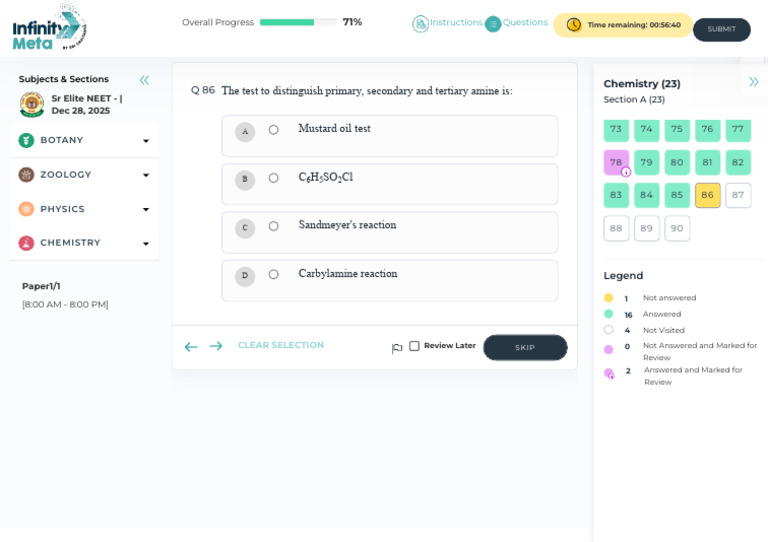The height and width of the screenshot is (542, 768).
Task: Collapse the Subjects & Sections sidebar
Action: click(144, 80)
